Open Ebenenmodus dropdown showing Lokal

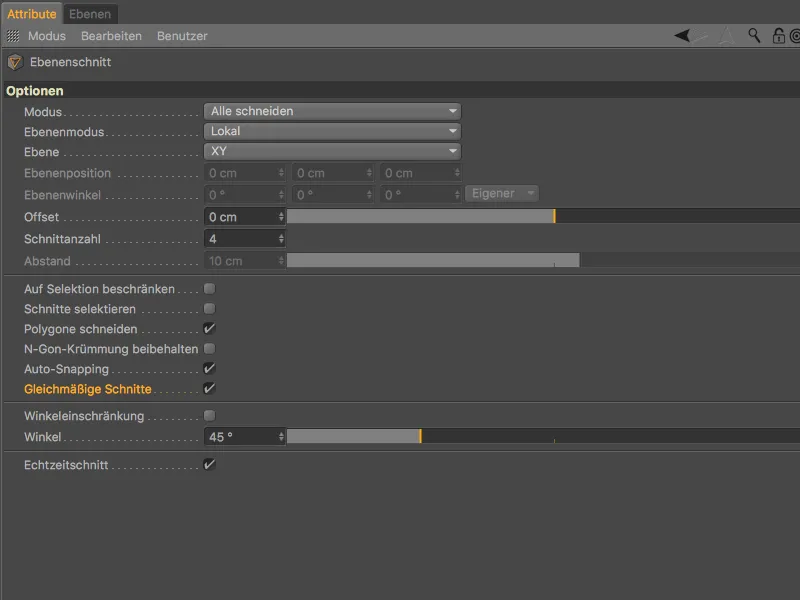[332, 131]
